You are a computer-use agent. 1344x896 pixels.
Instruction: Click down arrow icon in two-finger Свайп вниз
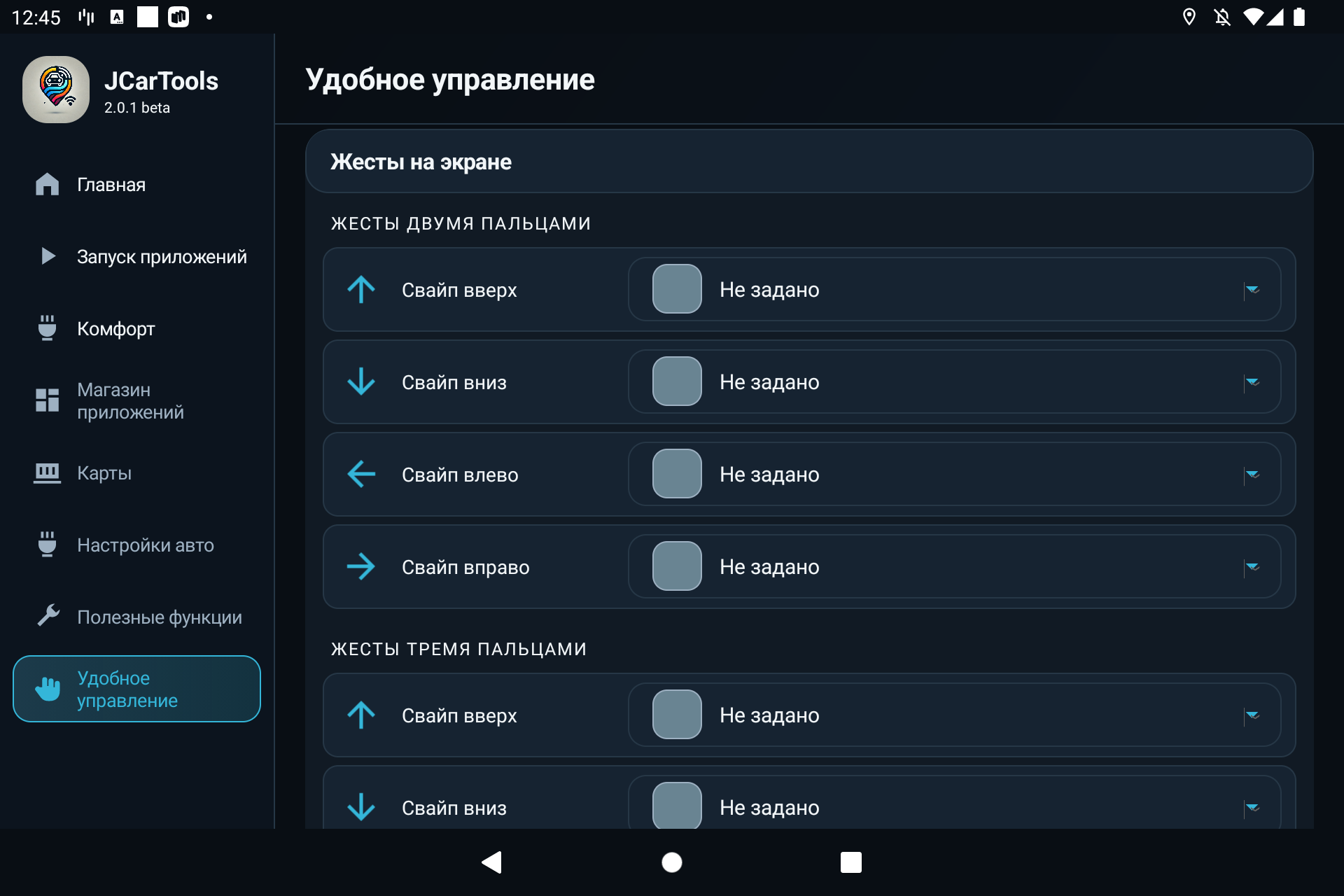click(x=361, y=381)
